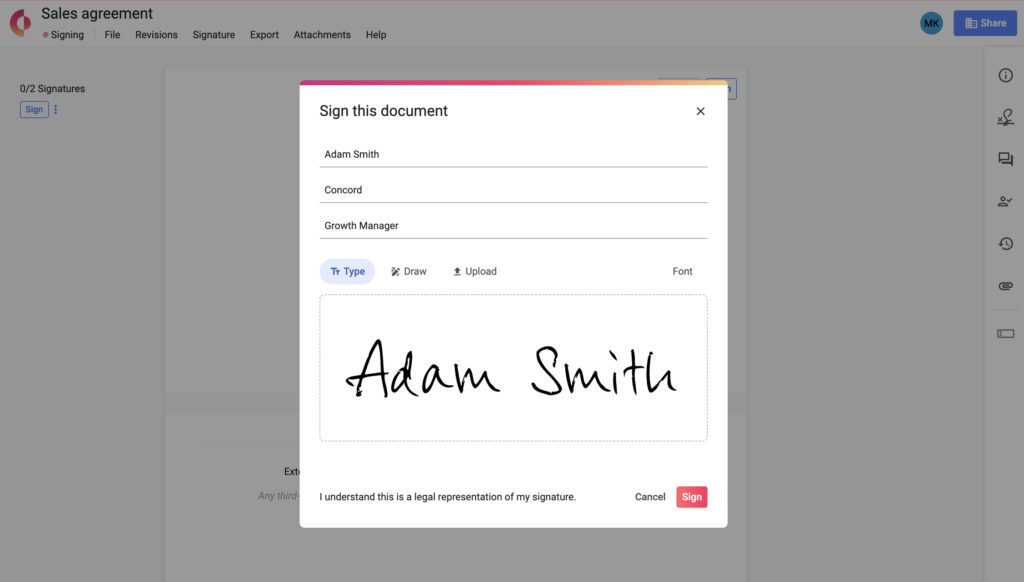Switch to Upload signature mode

pos(474,271)
